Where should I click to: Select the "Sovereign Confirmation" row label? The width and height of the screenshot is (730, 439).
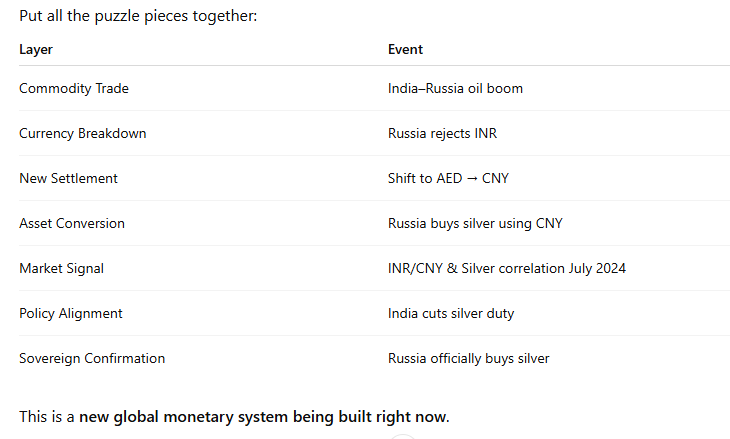(92, 358)
